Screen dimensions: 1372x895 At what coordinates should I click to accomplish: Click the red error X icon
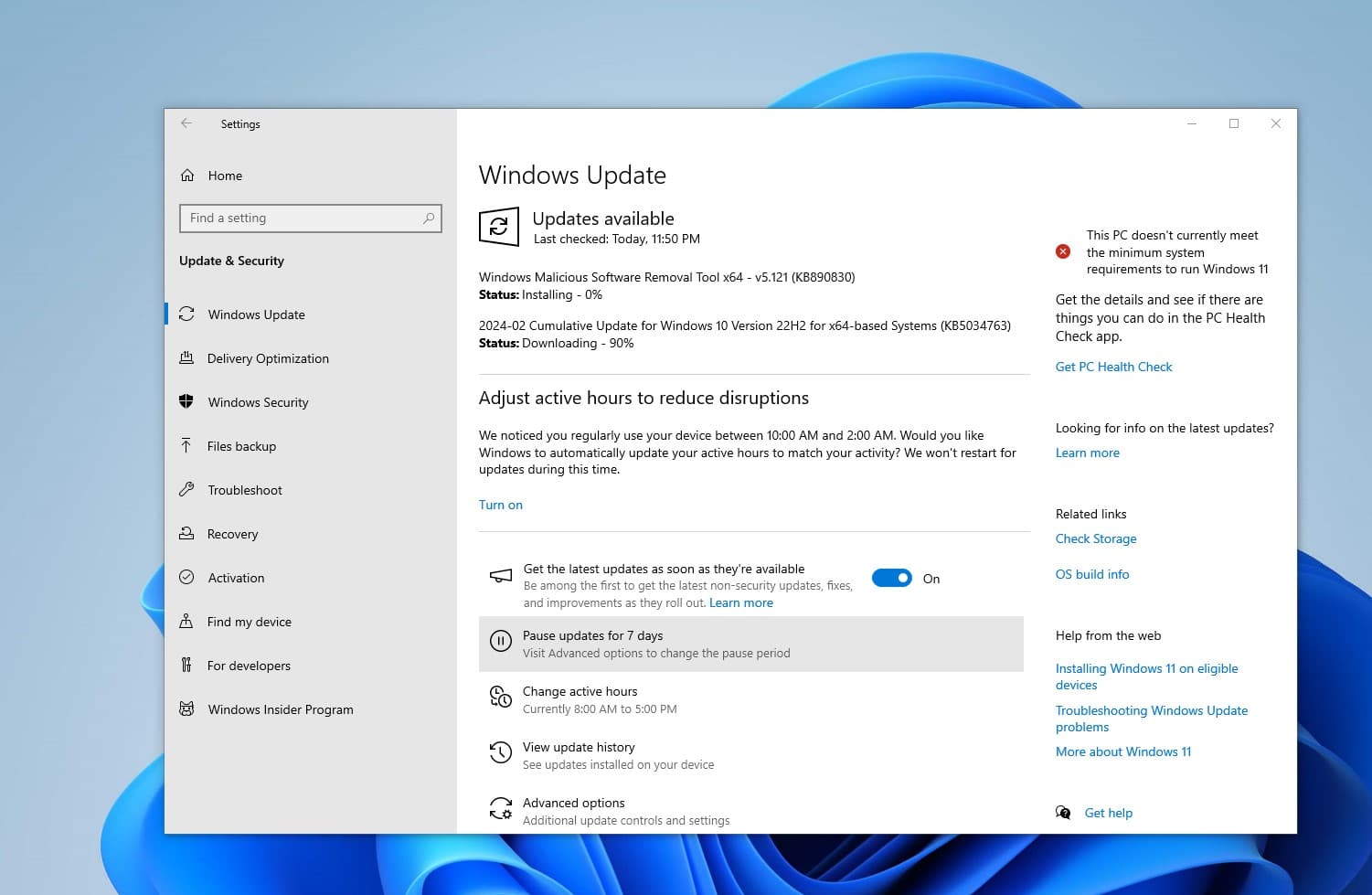pyautogui.click(x=1063, y=251)
